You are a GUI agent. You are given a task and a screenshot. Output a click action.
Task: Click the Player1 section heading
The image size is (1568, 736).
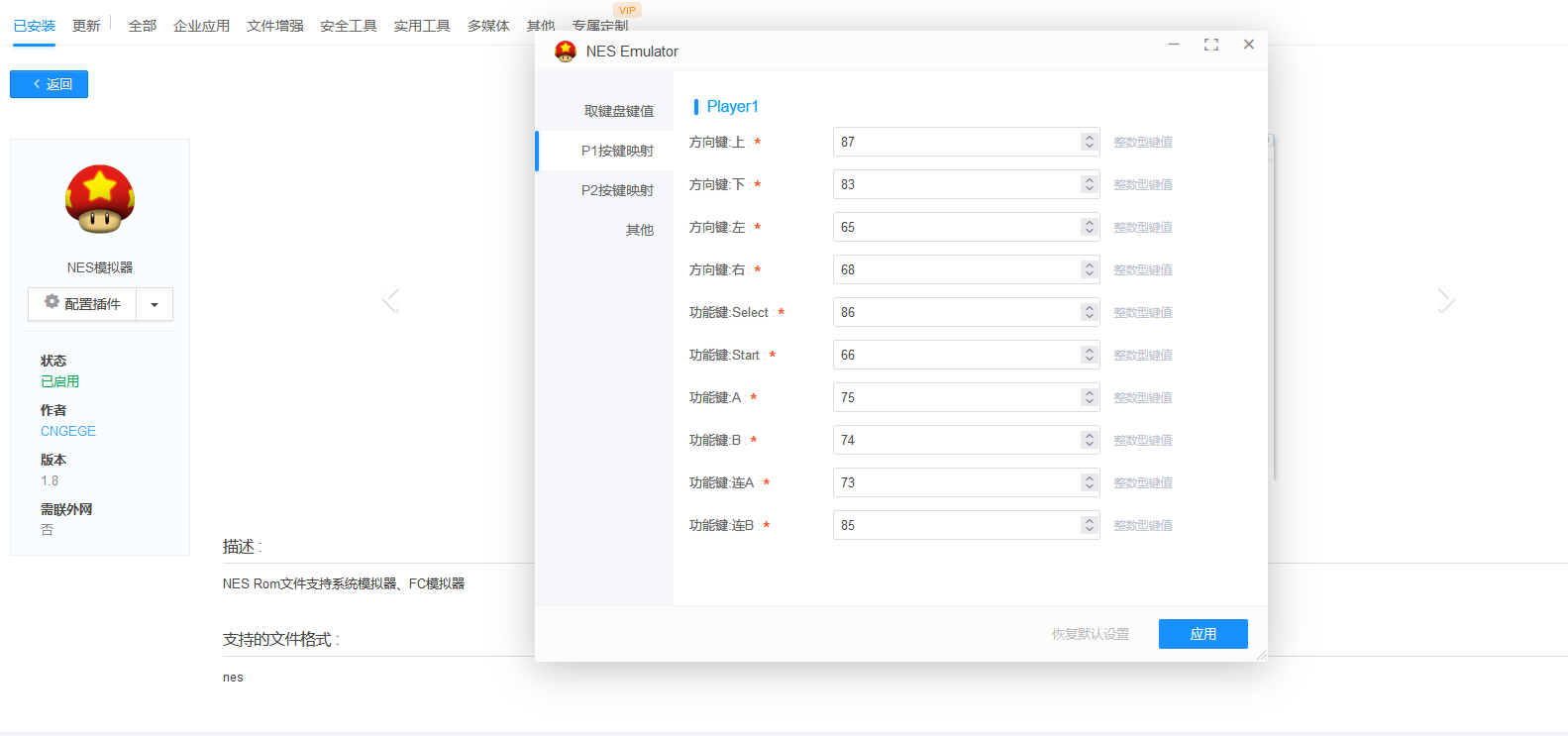732,106
